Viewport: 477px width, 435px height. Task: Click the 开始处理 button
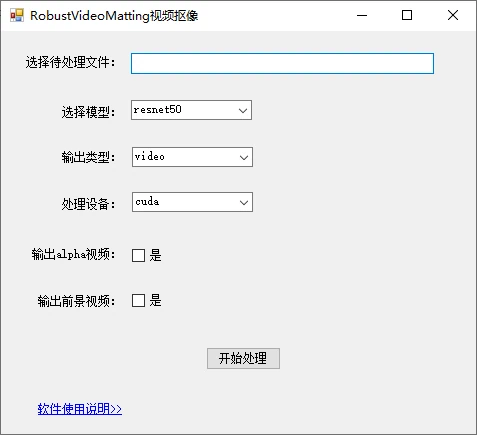pos(243,359)
